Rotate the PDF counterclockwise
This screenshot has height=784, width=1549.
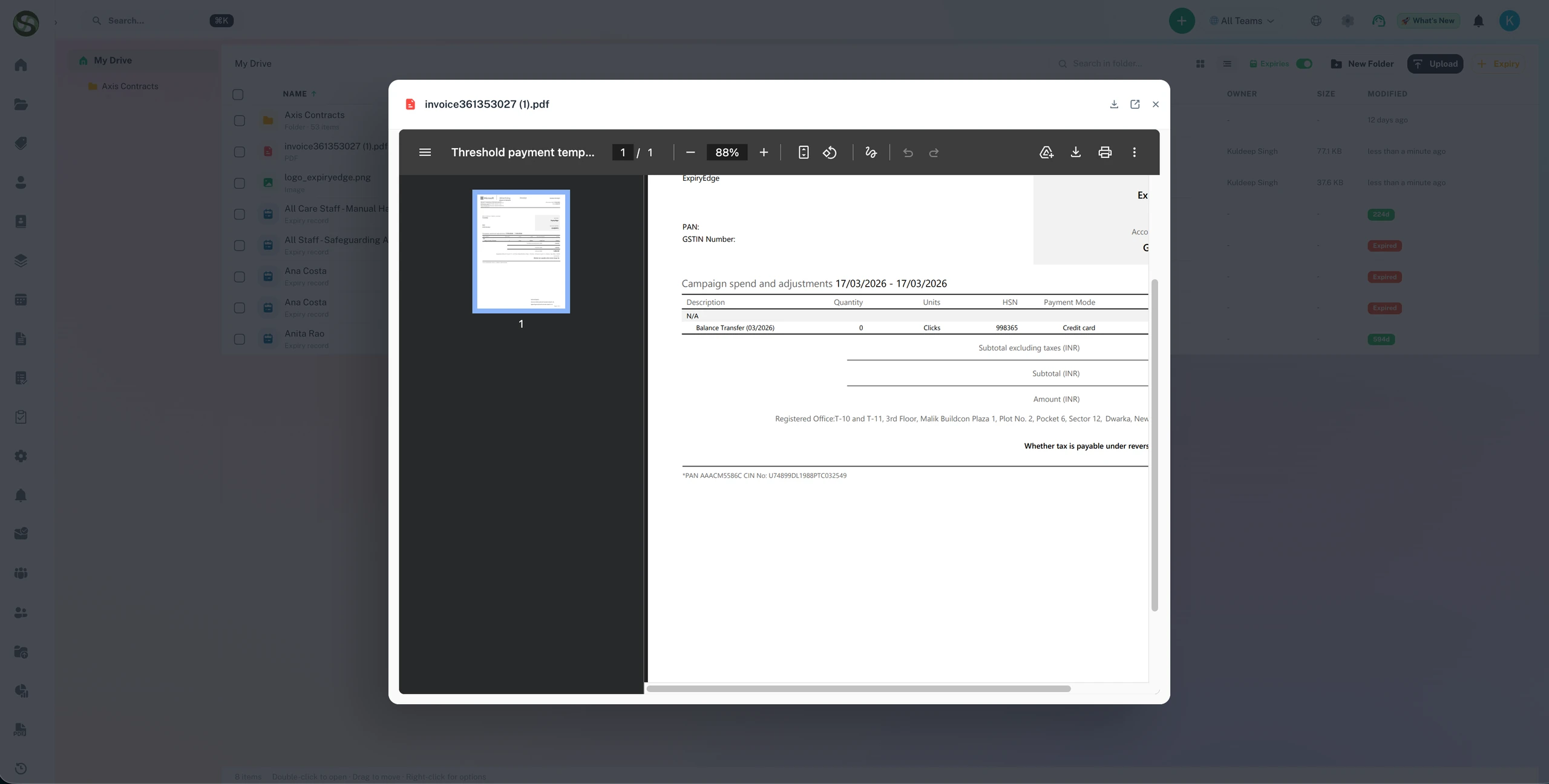830,152
